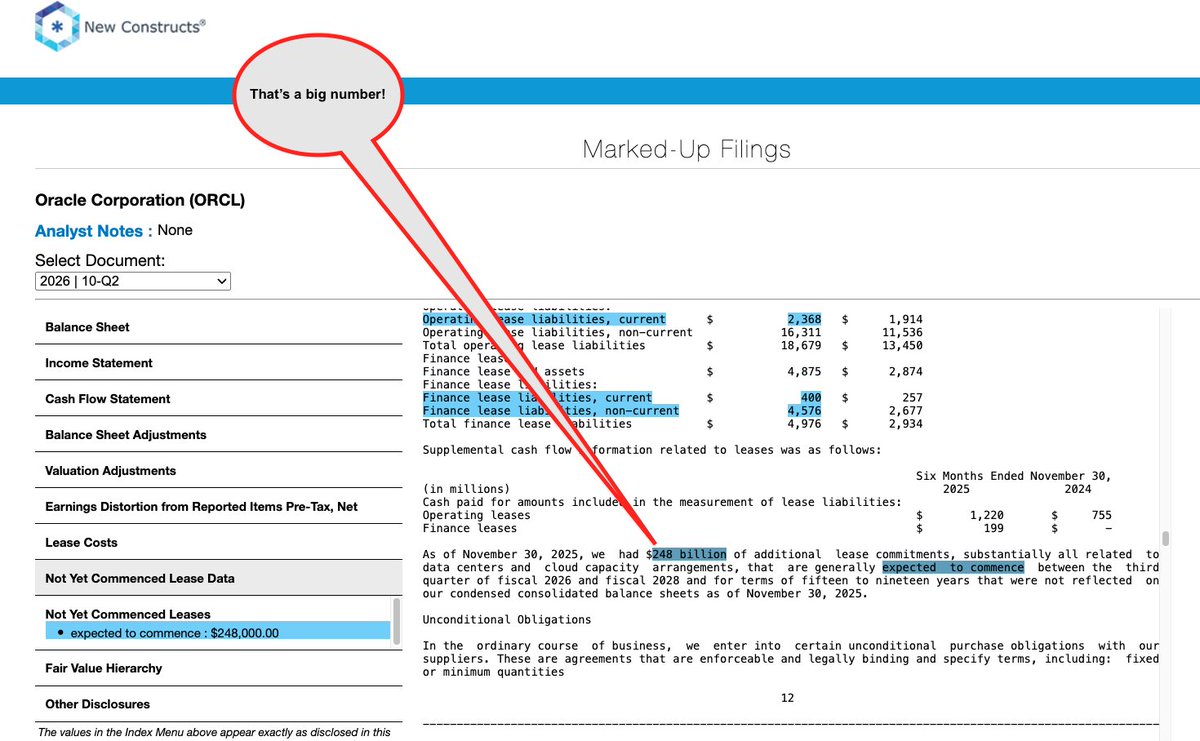This screenshot has width=1200, height=741.
Task: Select Not Yet Commenced Lease Data
Action: [x=140, y=578]
